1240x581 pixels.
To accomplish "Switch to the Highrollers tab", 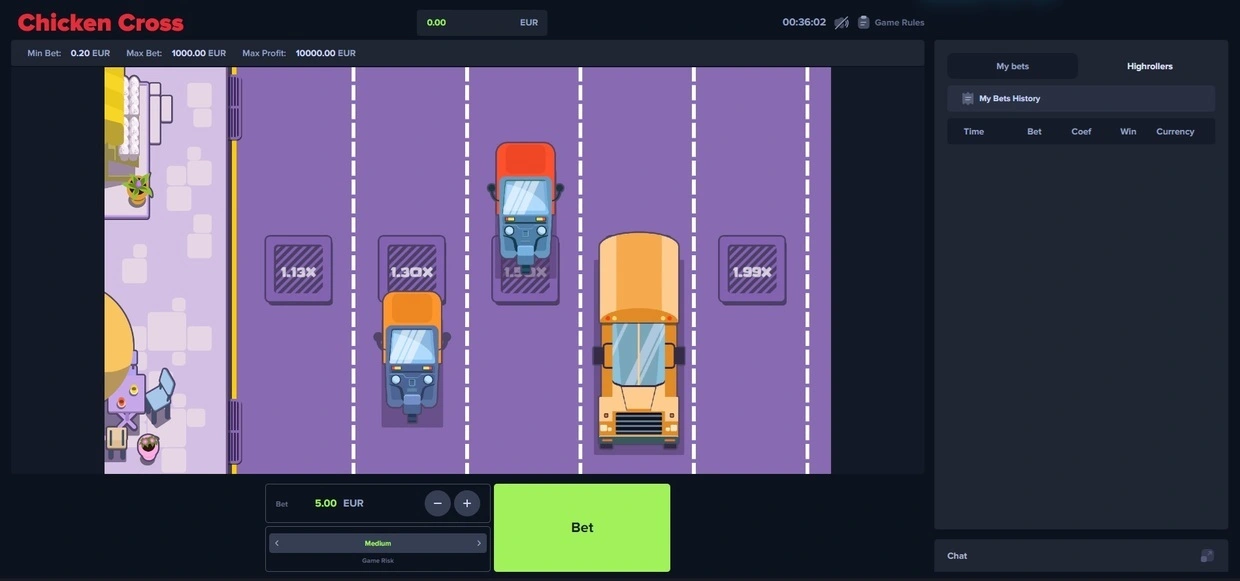I will pyautogui.click(x=1150, y=66).
